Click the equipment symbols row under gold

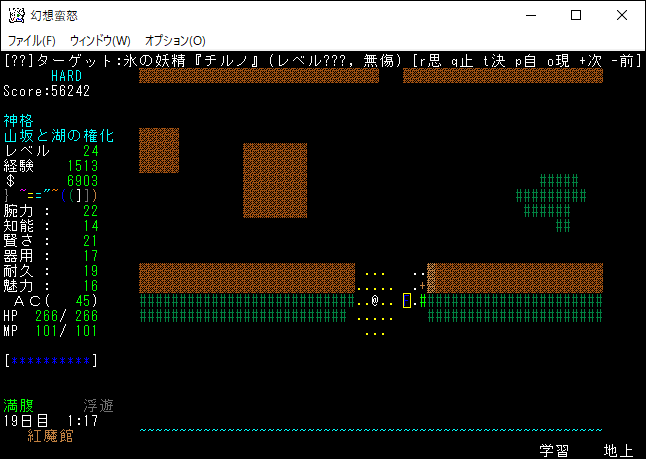[x=50, y=196]
